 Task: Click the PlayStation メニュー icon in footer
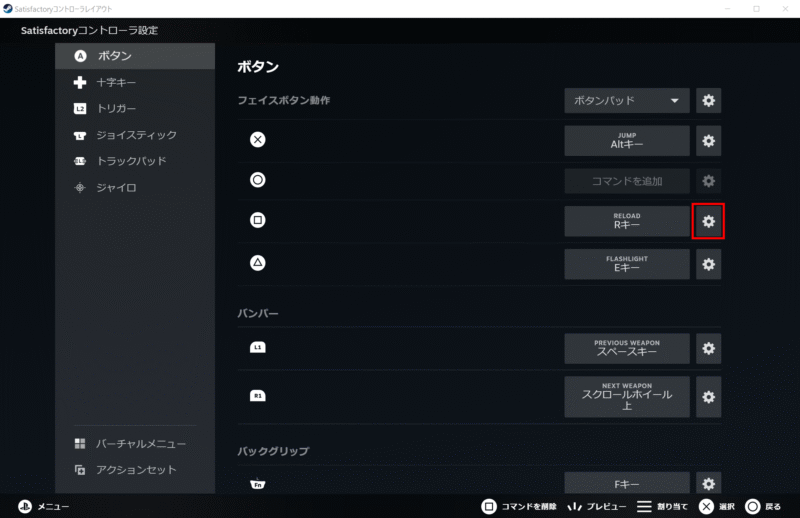(x=25, y=506)
